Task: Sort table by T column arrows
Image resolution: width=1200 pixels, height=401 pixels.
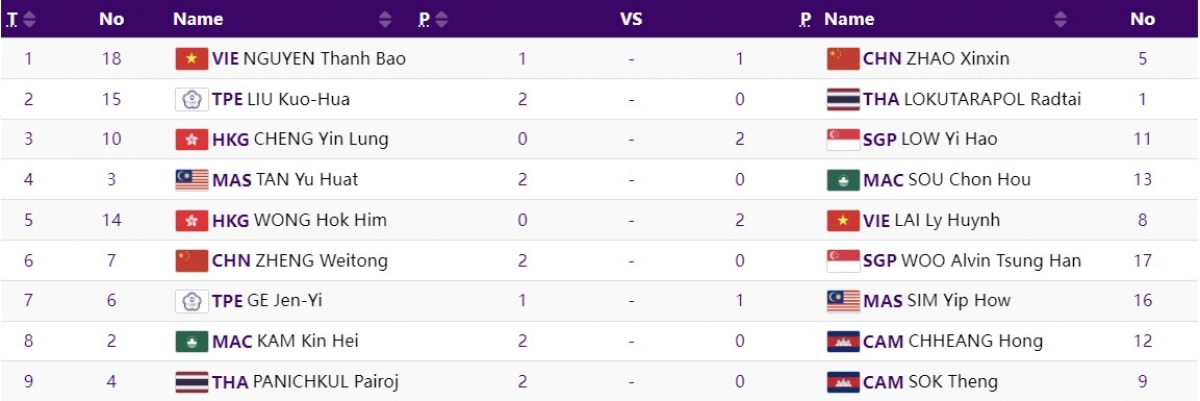Action: tap(29, 19)
